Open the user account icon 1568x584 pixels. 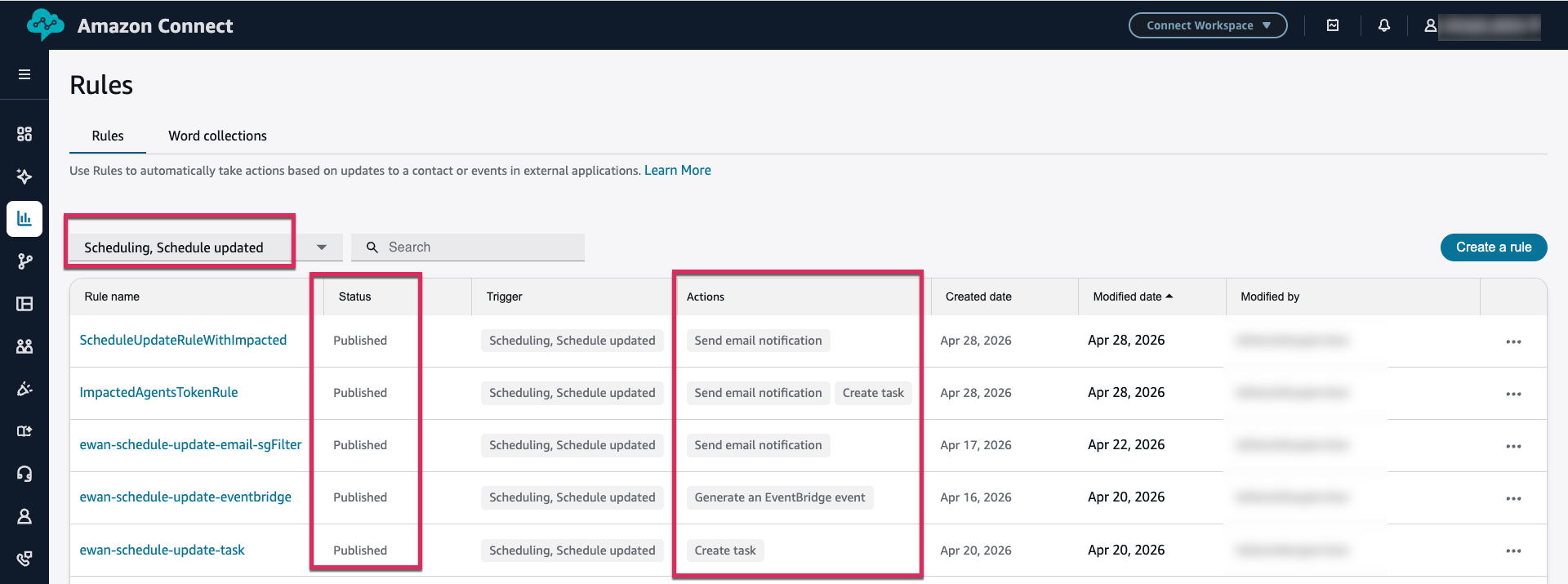tap(1431, 25)
